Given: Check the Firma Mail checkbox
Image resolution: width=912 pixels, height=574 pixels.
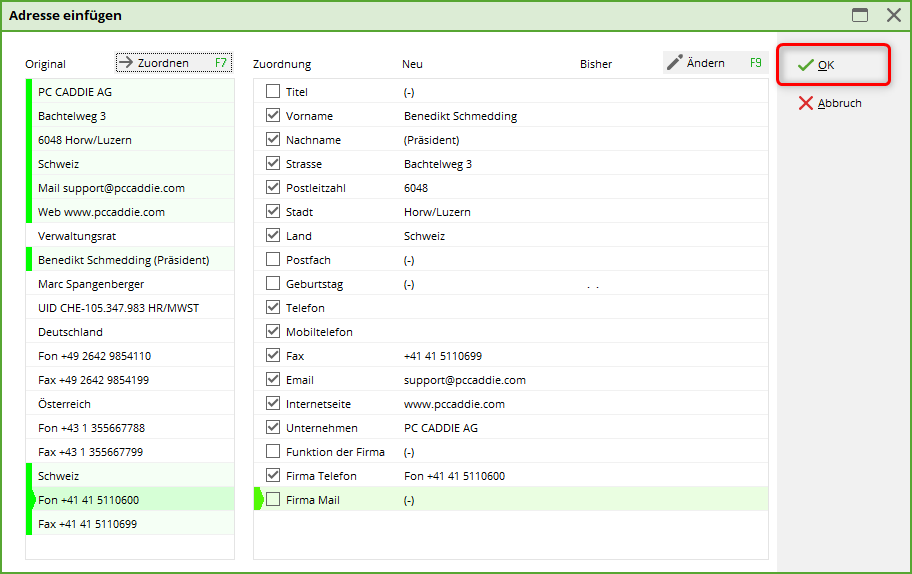Looking at the screenshot, I should coord(273,500).
